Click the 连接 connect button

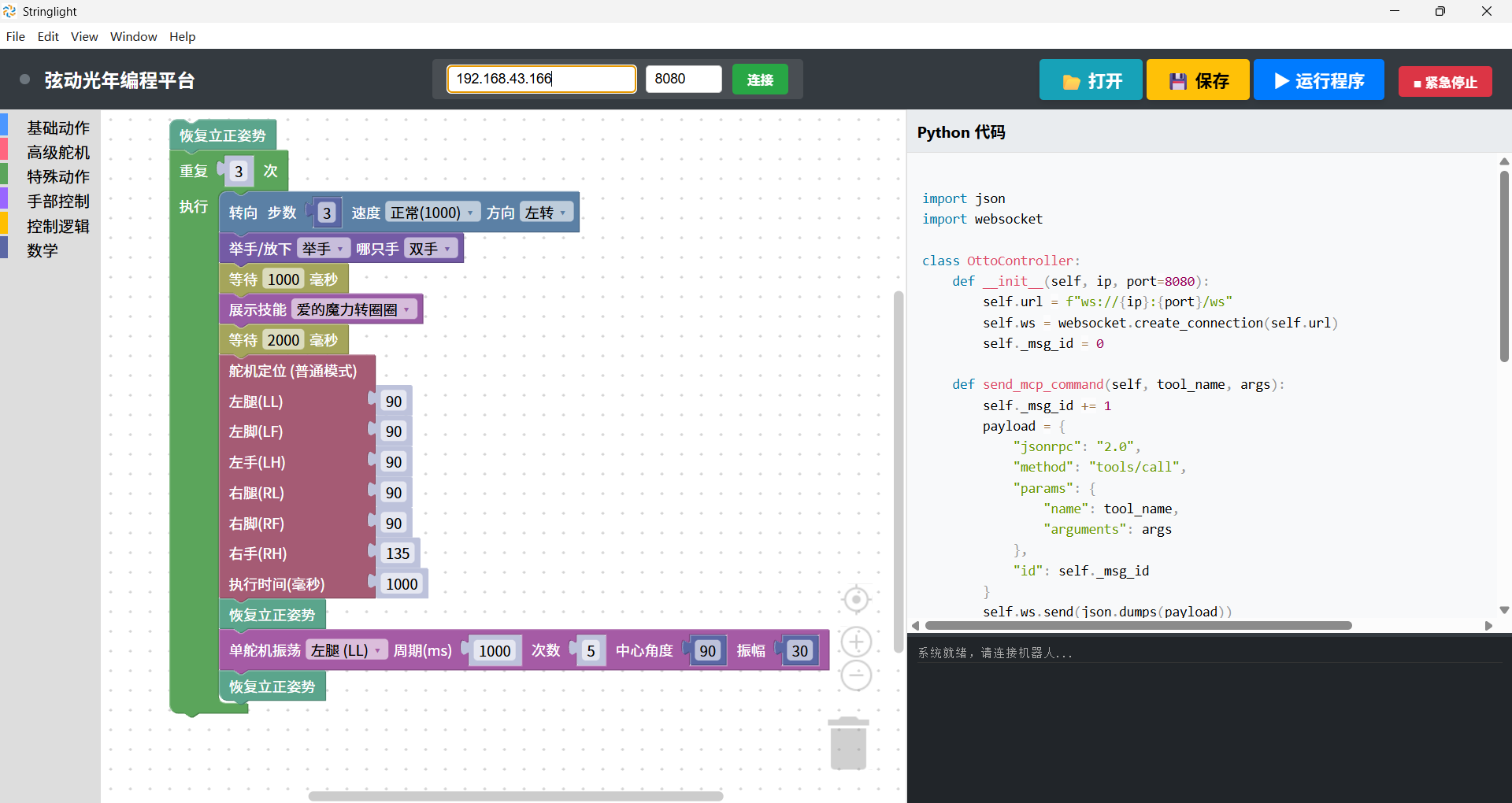(759, 79)
